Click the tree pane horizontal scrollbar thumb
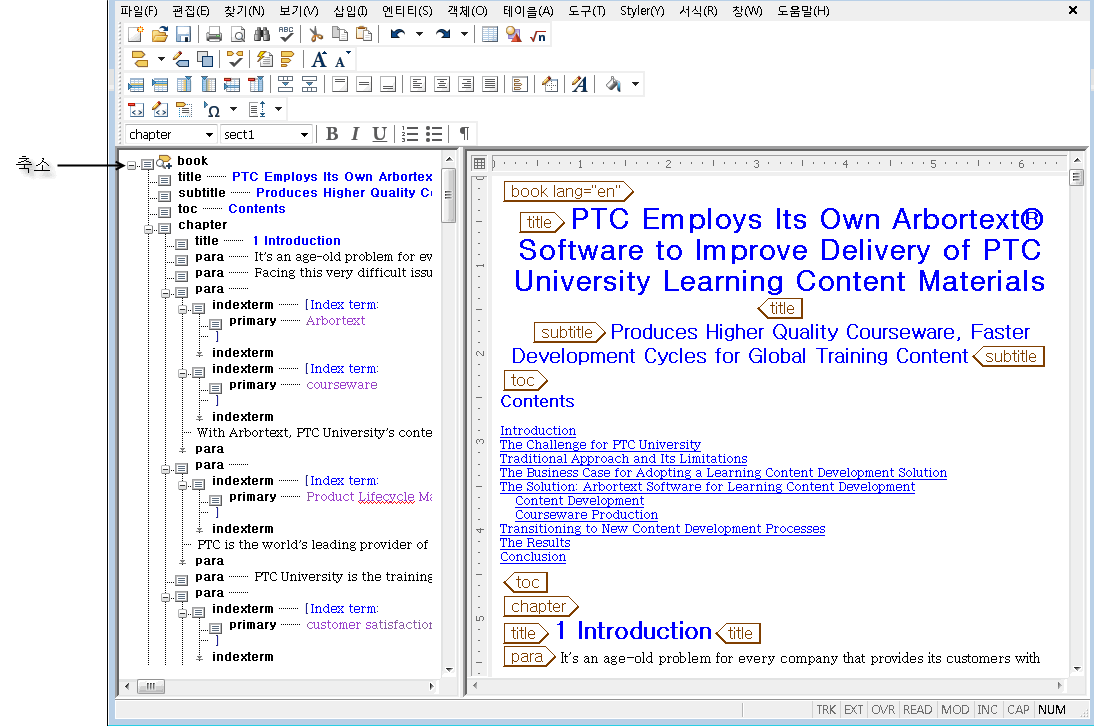The height and width of the screenshot is (726, 1094). pyautogui.click(x=151, y=686)
